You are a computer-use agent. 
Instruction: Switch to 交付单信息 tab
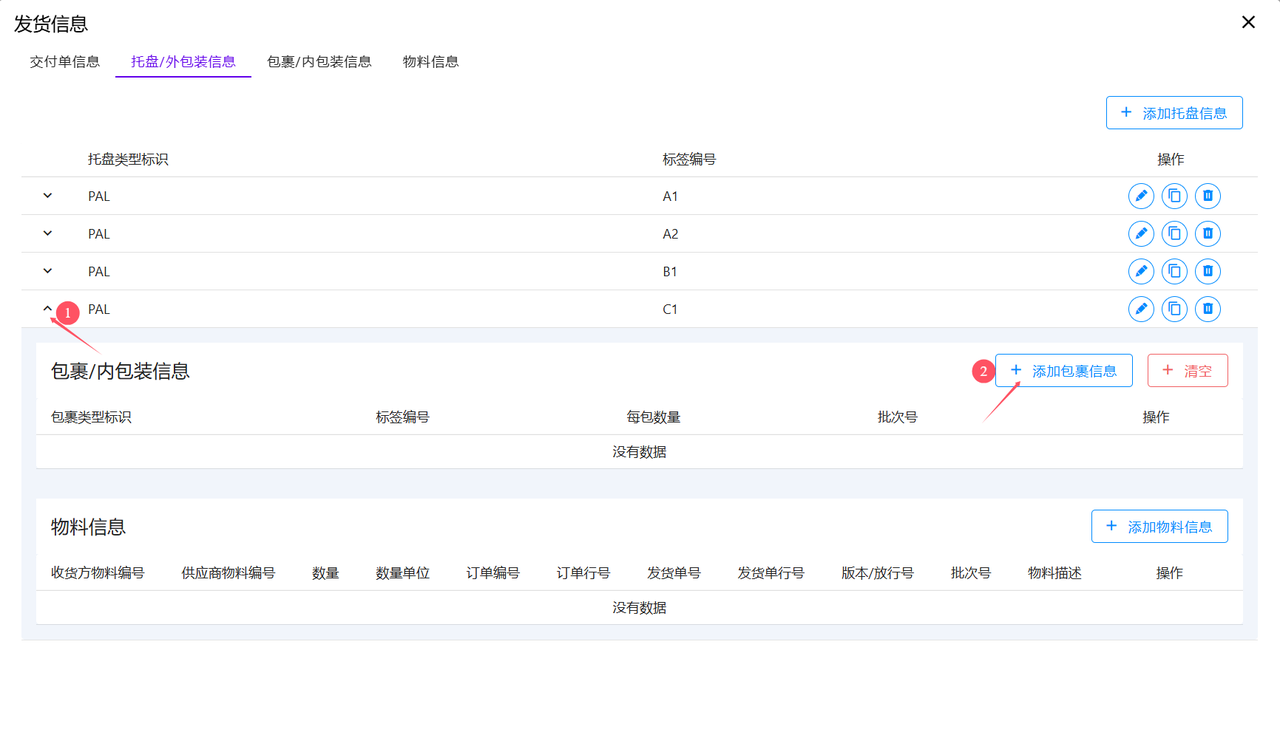click(65, 62)
